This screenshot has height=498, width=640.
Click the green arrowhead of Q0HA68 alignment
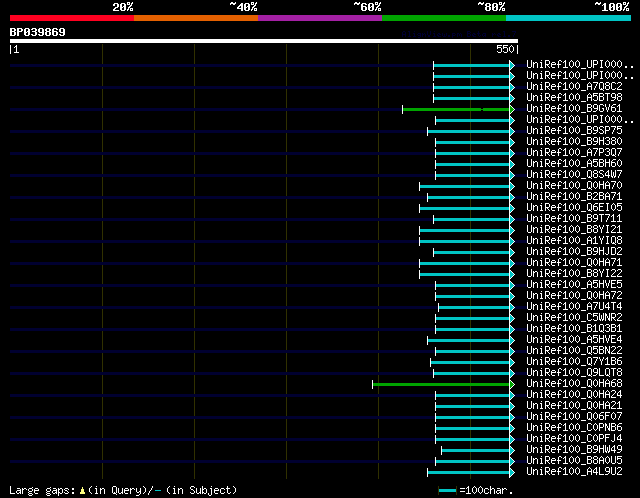click(x=512, y=384)
